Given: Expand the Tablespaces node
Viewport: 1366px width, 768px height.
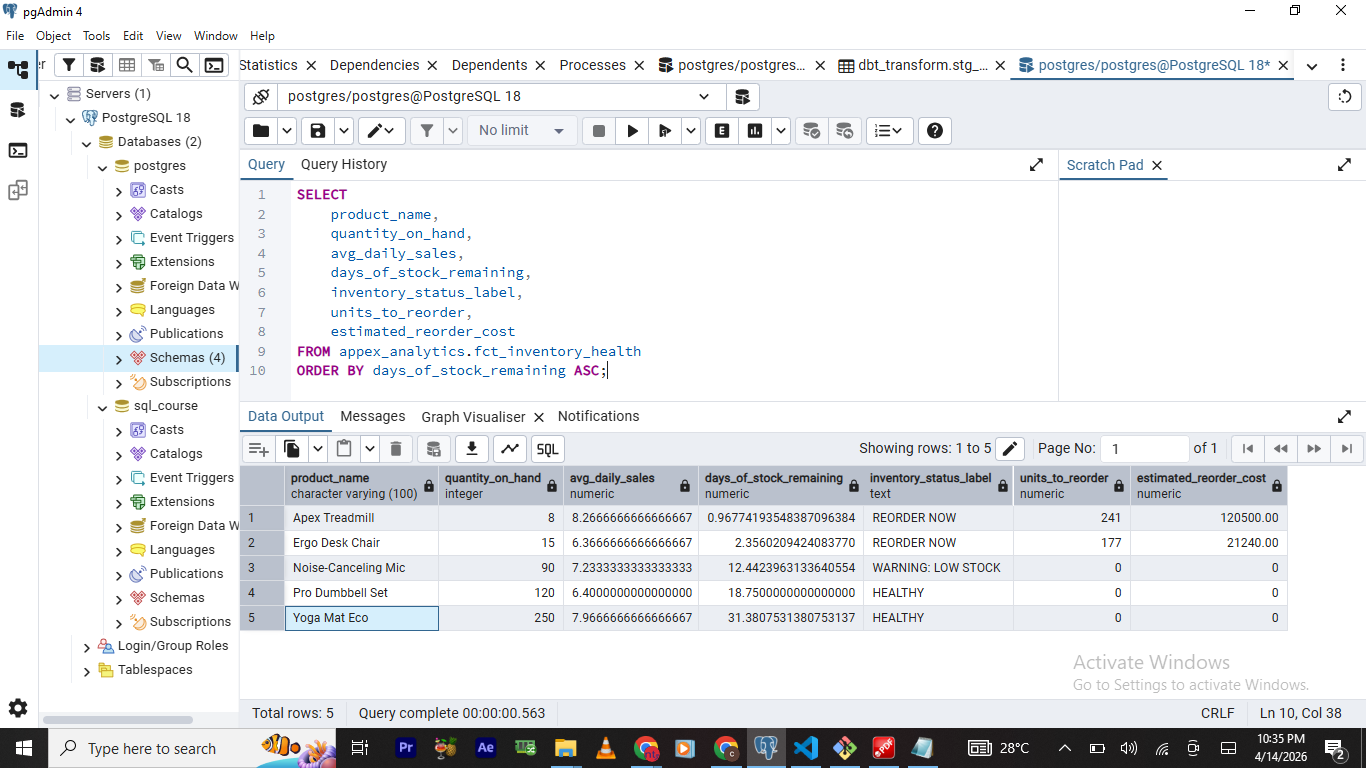Looking at the screenshot, I should (86, 670).
